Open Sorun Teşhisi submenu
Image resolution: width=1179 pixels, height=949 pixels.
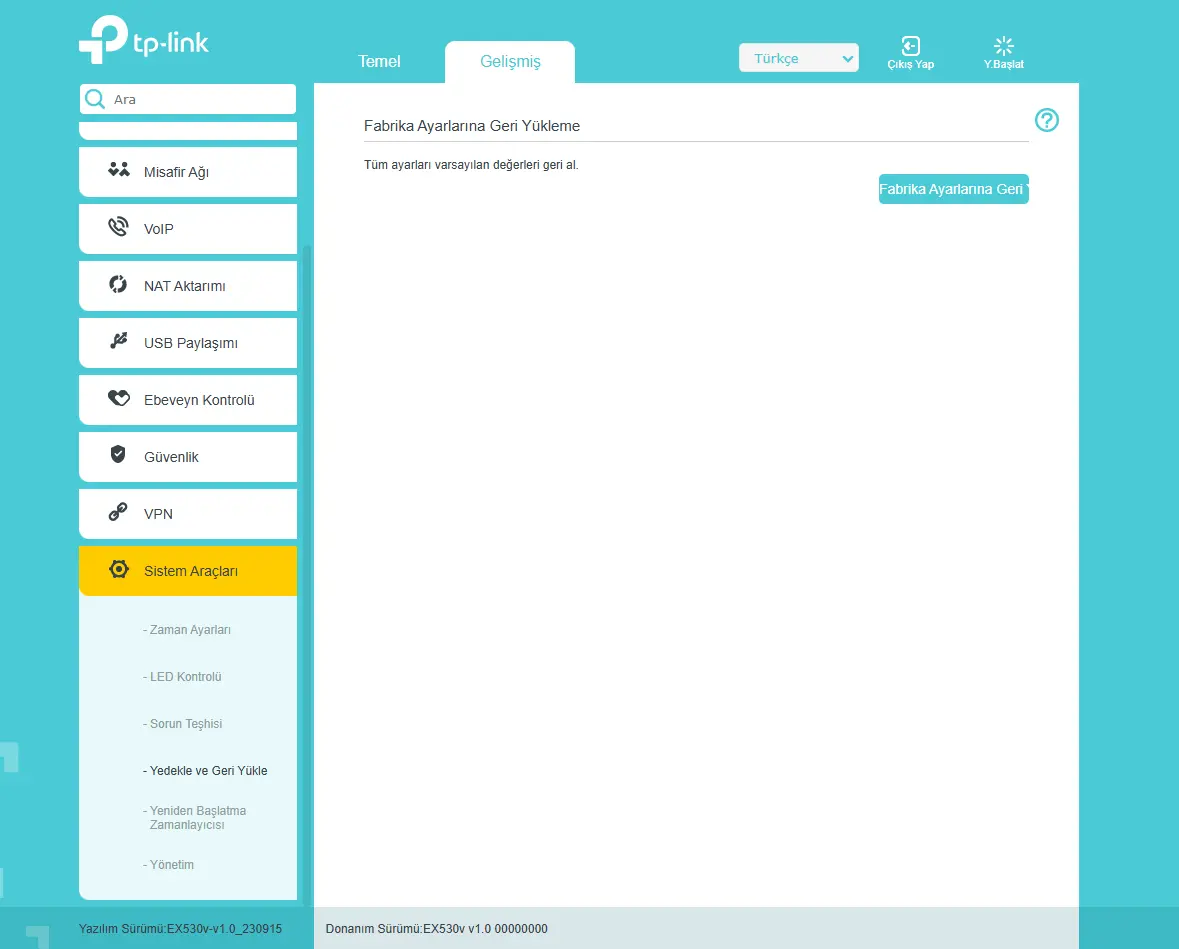coord(183,723)
